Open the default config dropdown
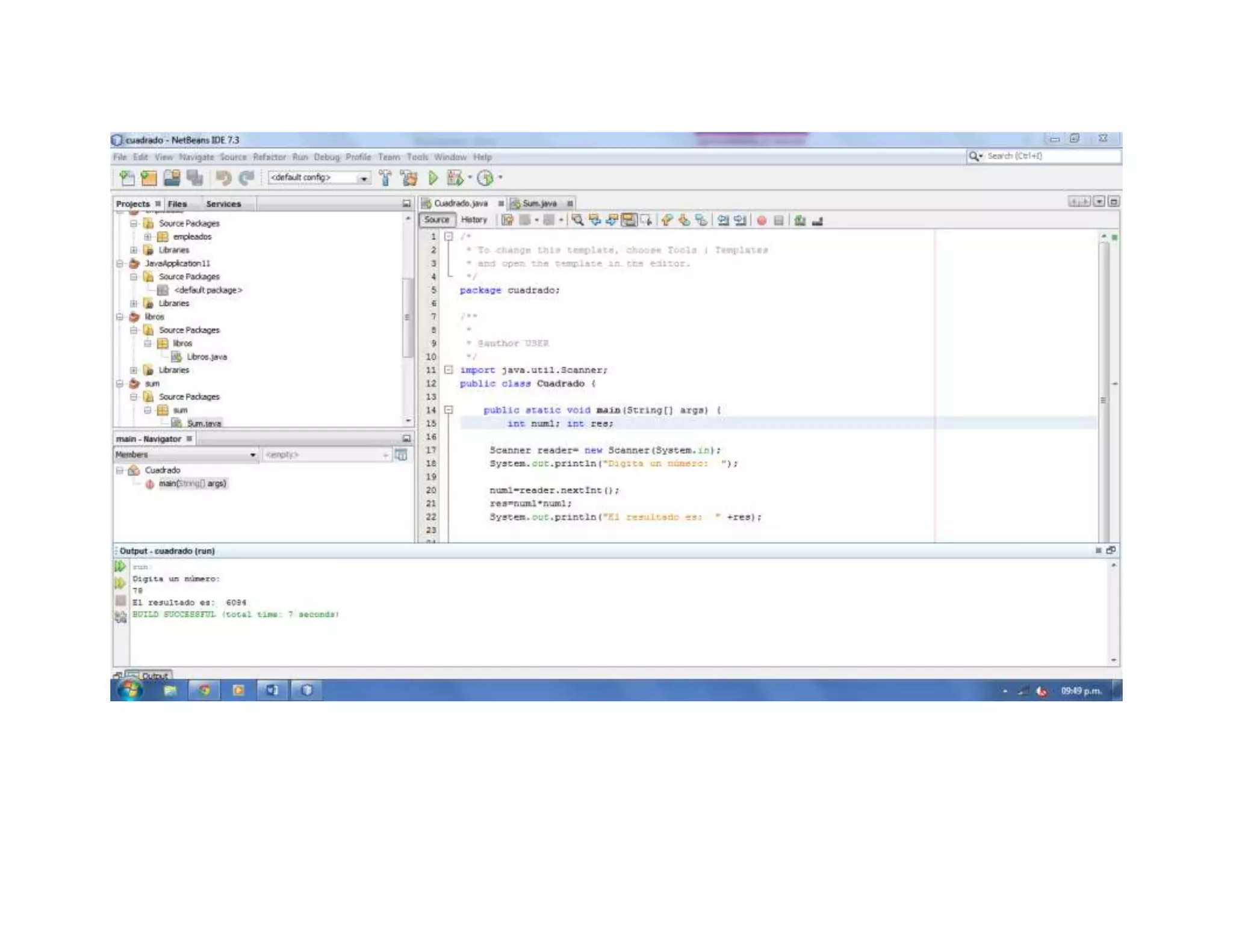 pos(363,178)
